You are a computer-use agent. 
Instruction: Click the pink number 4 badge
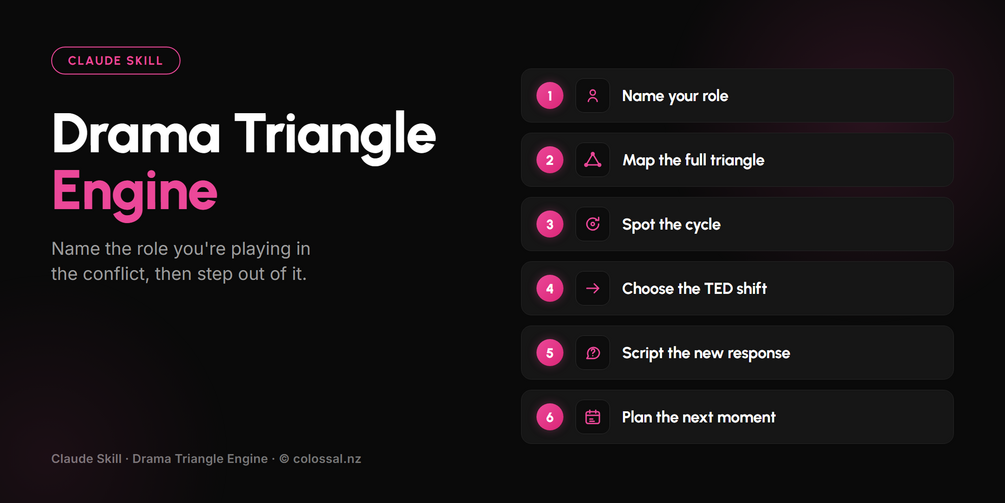[549, 288]
